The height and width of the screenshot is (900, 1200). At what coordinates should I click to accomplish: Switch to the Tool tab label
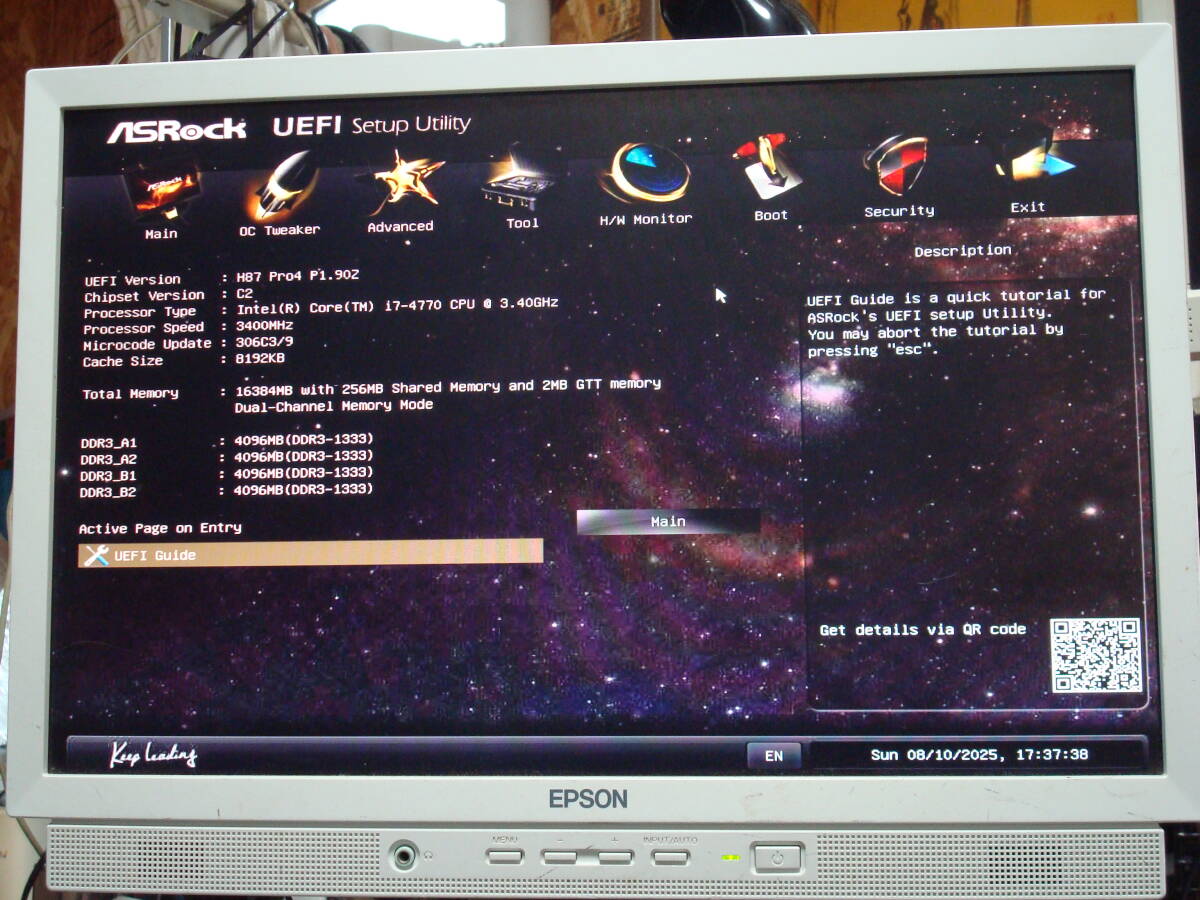(522, 223)
